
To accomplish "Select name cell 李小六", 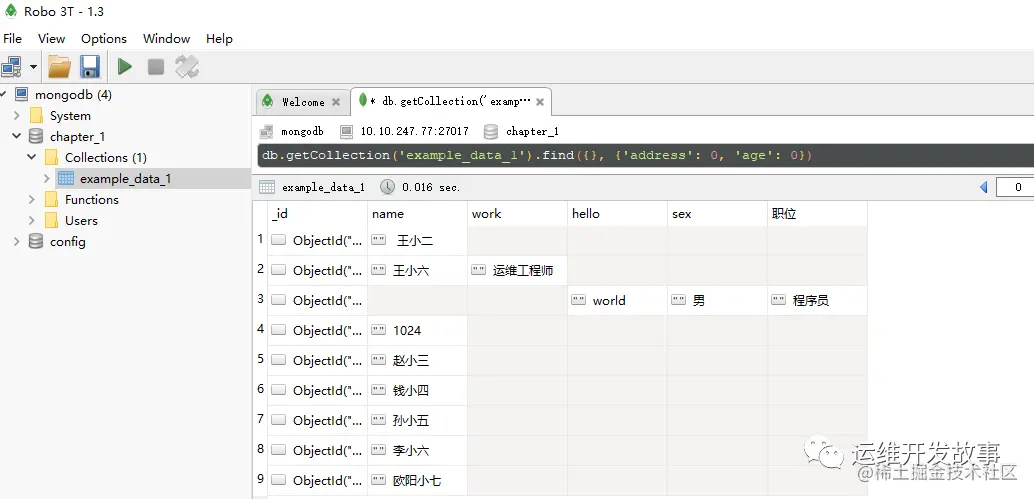I will tap(417, 450).
